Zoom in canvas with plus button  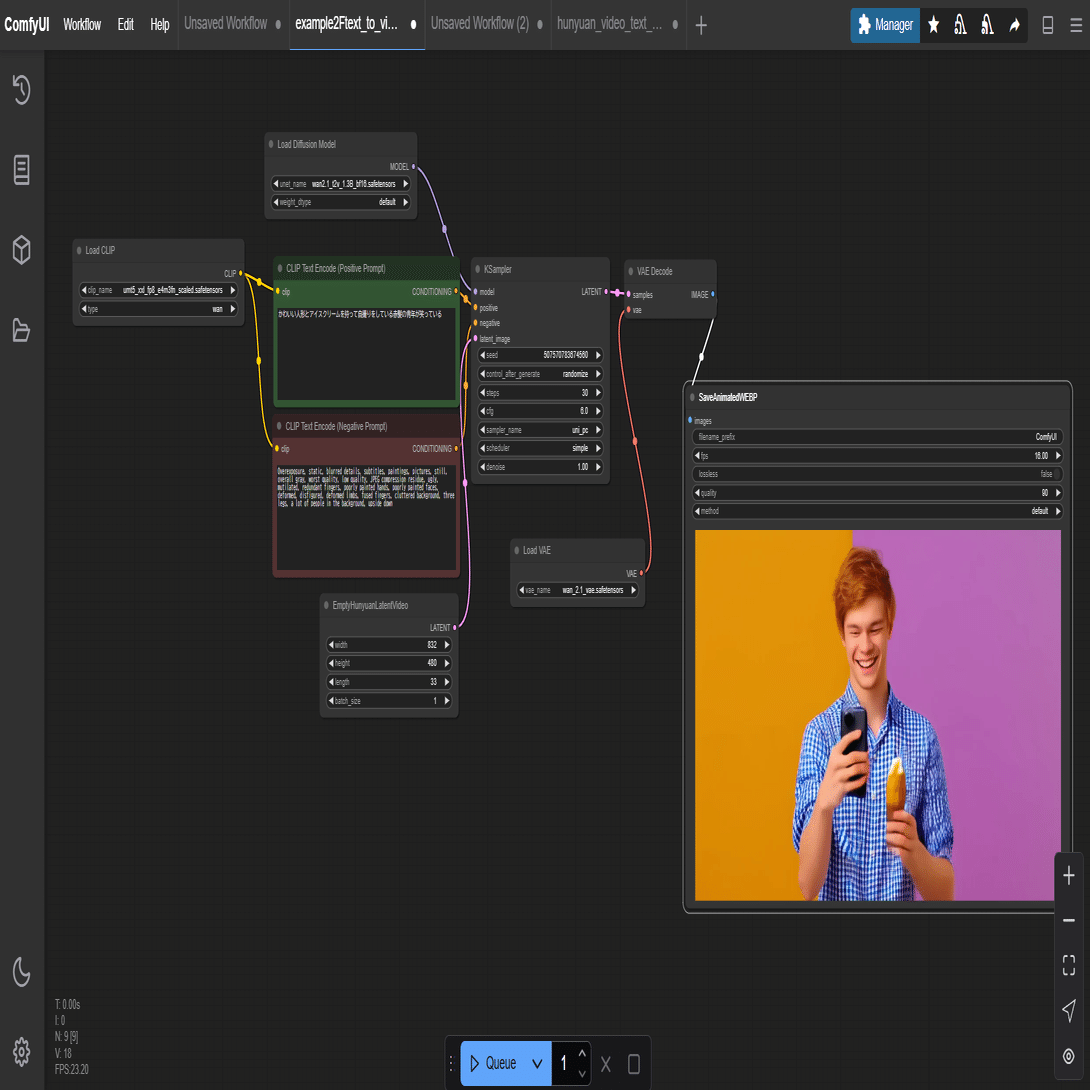1068,875
